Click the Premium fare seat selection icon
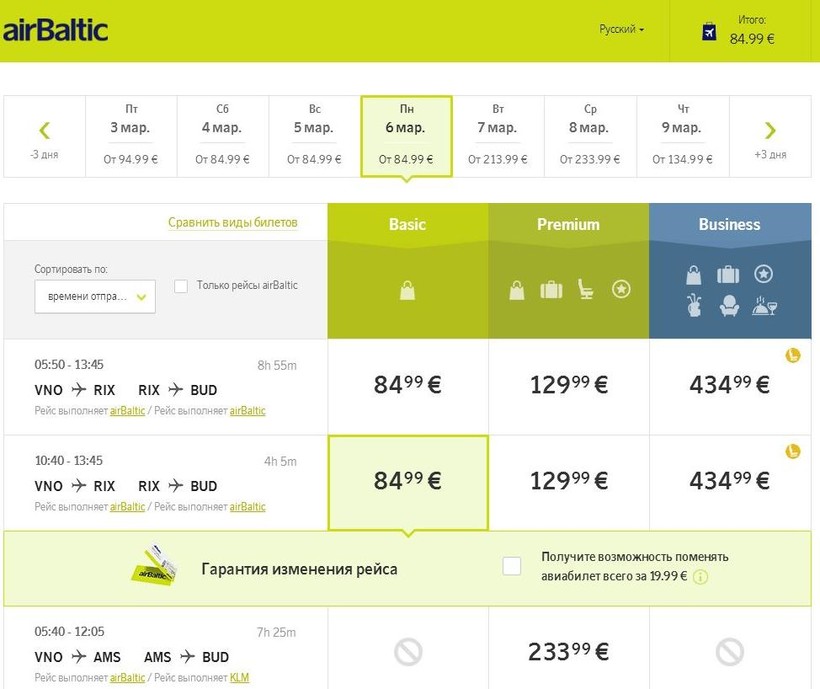The height and width of the screenshot is (689, 820). (x=586, y=289)
